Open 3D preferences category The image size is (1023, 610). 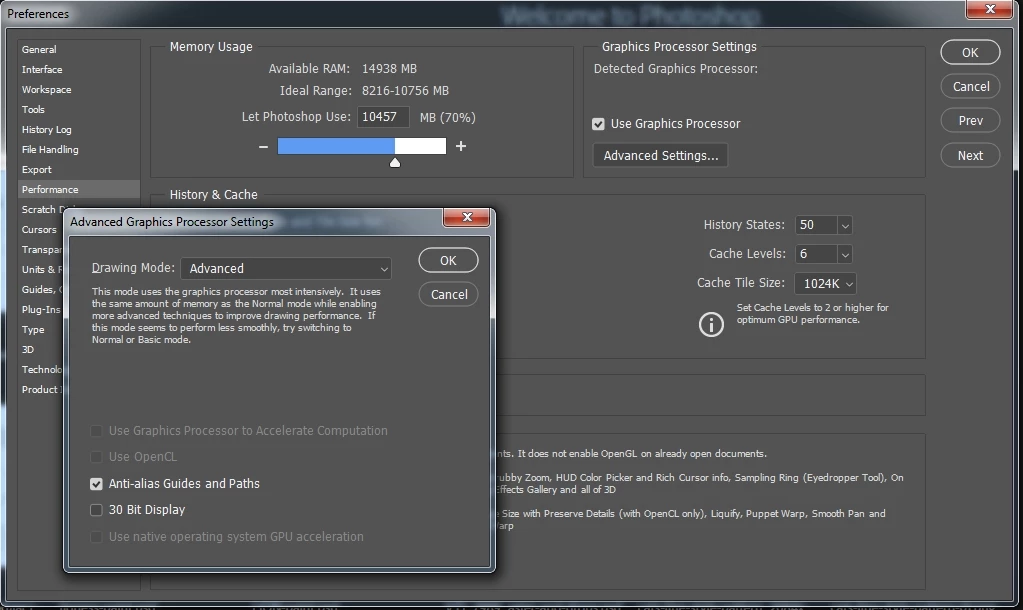coord(27,350)
